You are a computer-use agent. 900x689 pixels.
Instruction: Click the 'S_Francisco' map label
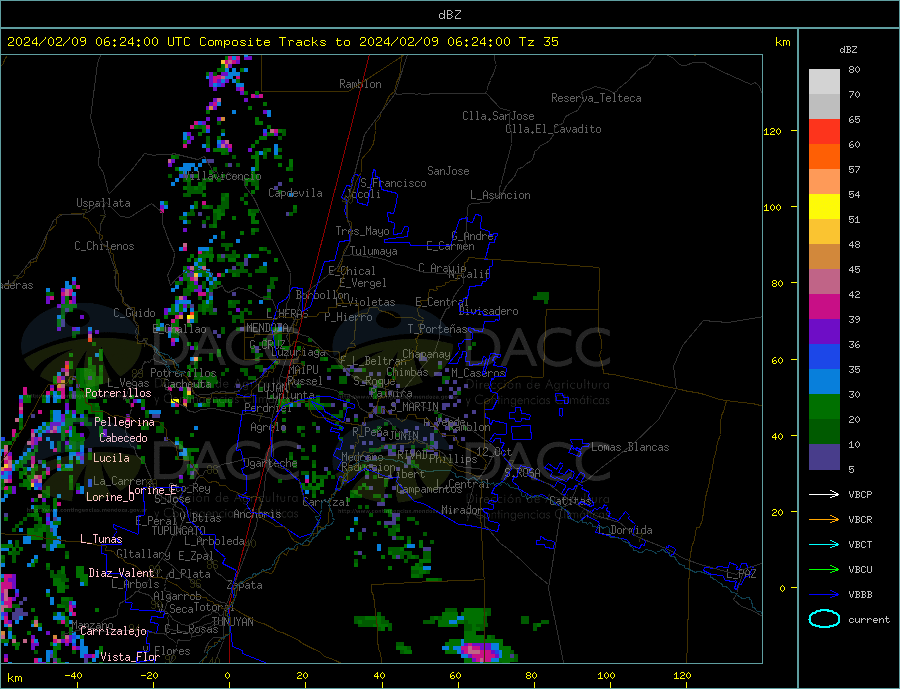(394, 183)
